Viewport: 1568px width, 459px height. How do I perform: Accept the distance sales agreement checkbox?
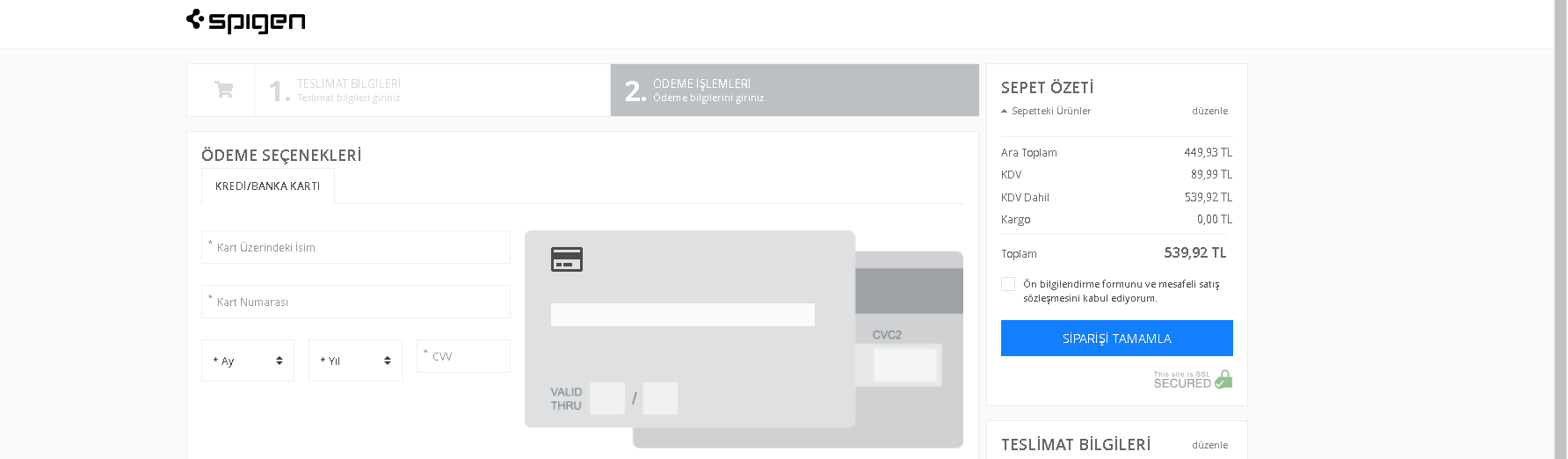(x=1008, y=284)
